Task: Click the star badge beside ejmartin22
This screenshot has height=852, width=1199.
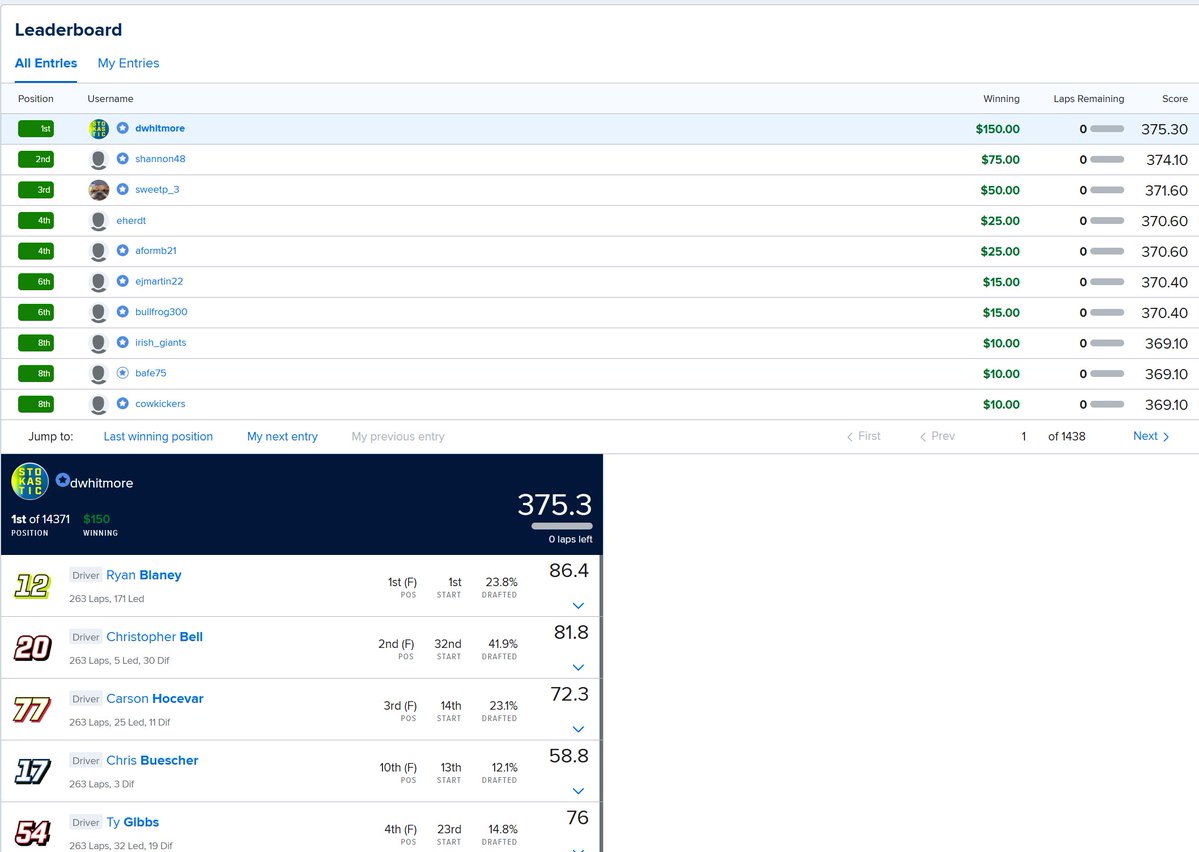Action: pyautogui.click(x=122, y=281)
